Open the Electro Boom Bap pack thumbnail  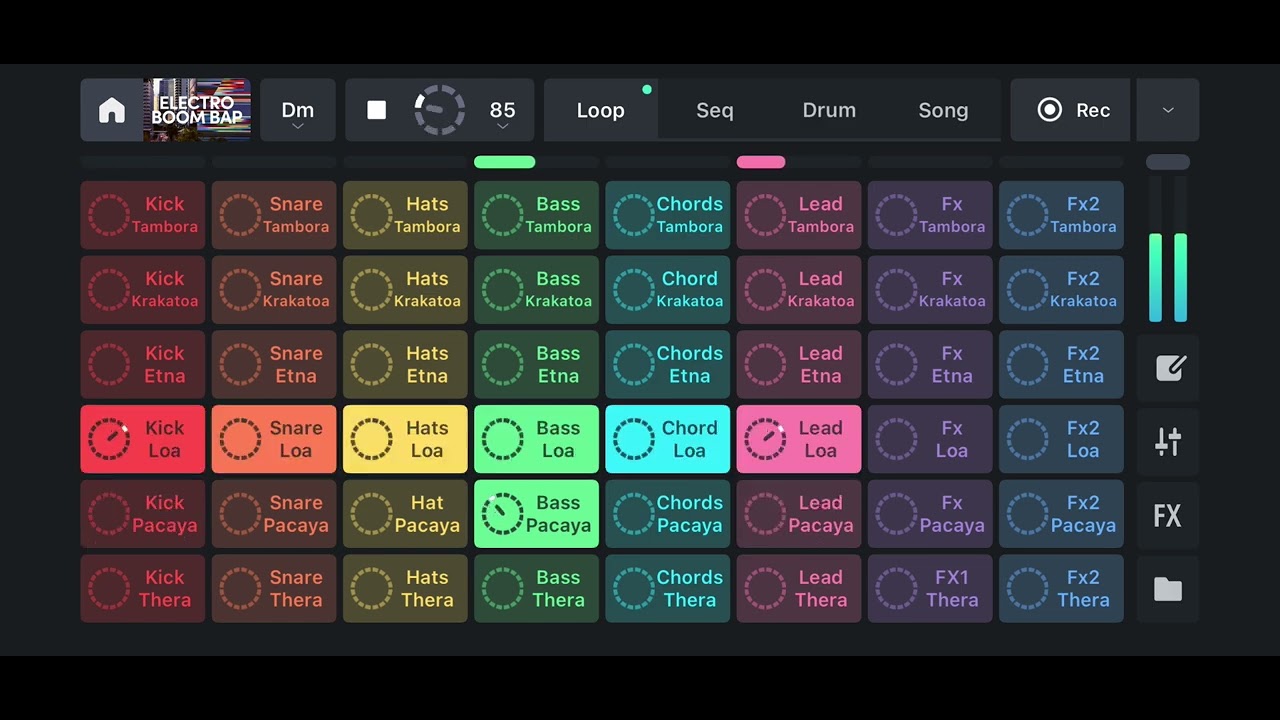(x=197, y=110)
